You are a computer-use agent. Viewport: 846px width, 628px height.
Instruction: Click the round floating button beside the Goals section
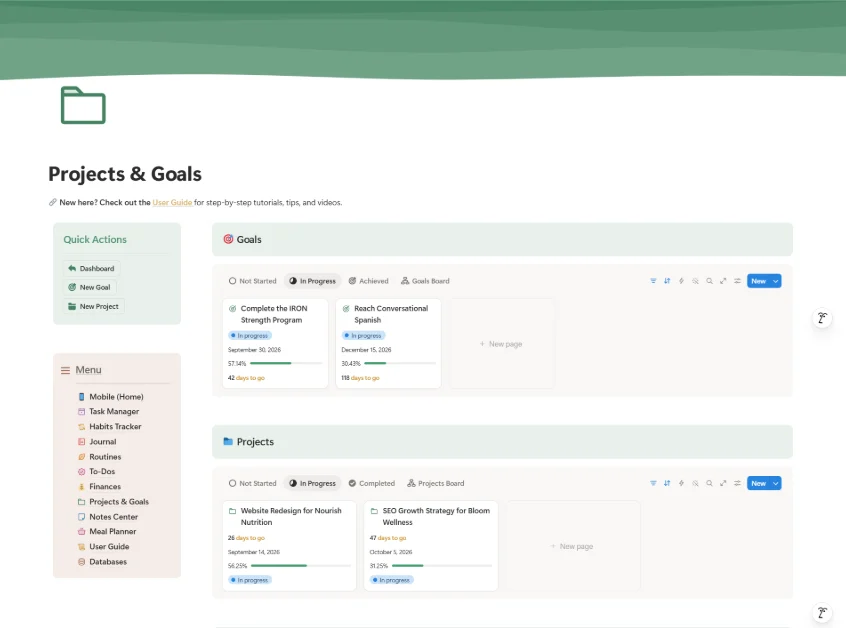pos(822,318)
